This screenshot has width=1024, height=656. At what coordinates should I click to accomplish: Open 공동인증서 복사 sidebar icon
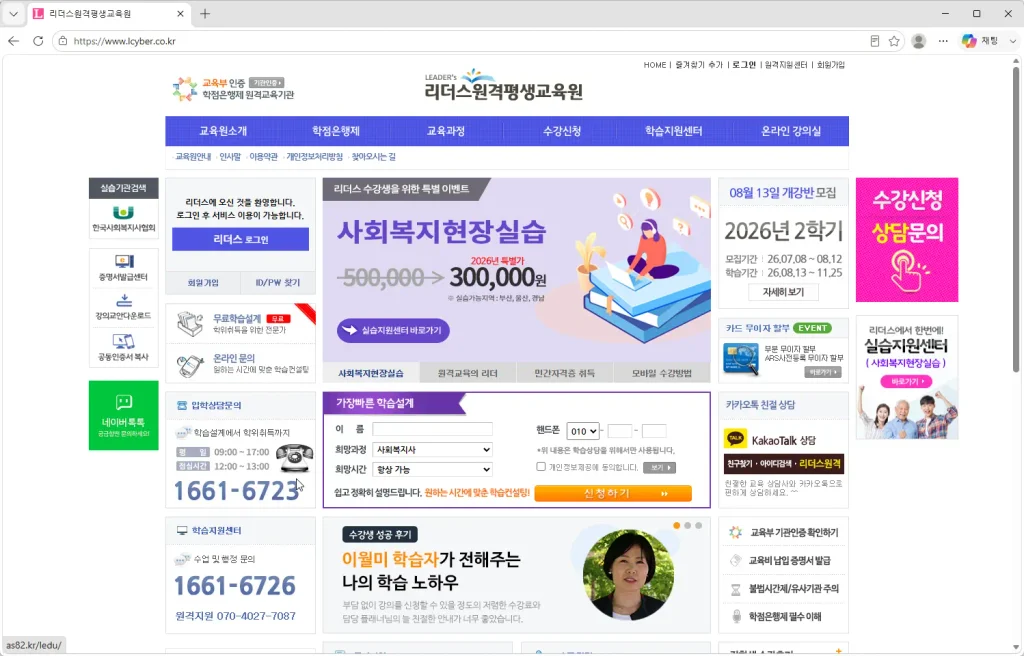coord(123,348)
